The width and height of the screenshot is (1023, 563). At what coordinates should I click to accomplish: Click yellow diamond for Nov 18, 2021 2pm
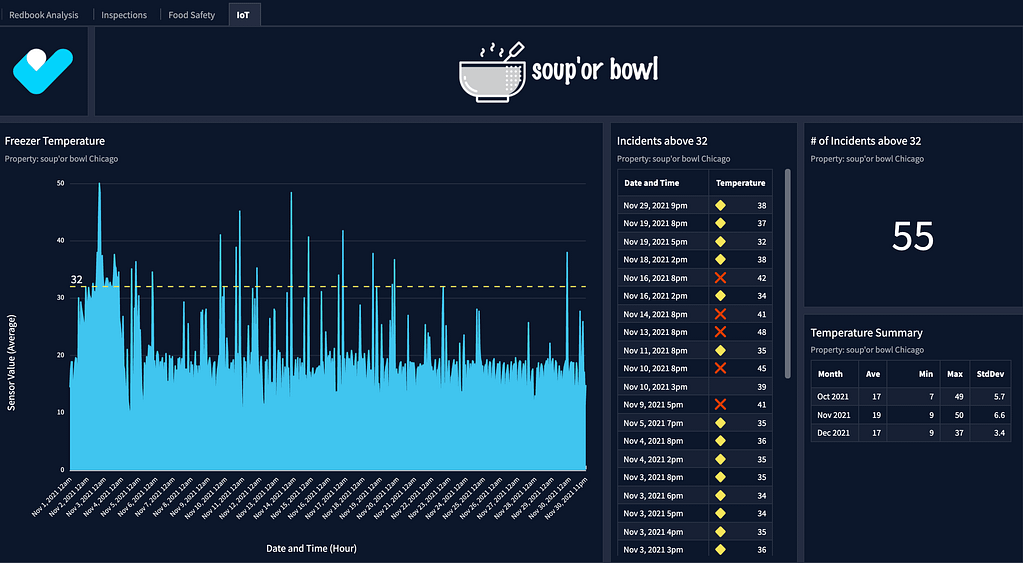720,260
